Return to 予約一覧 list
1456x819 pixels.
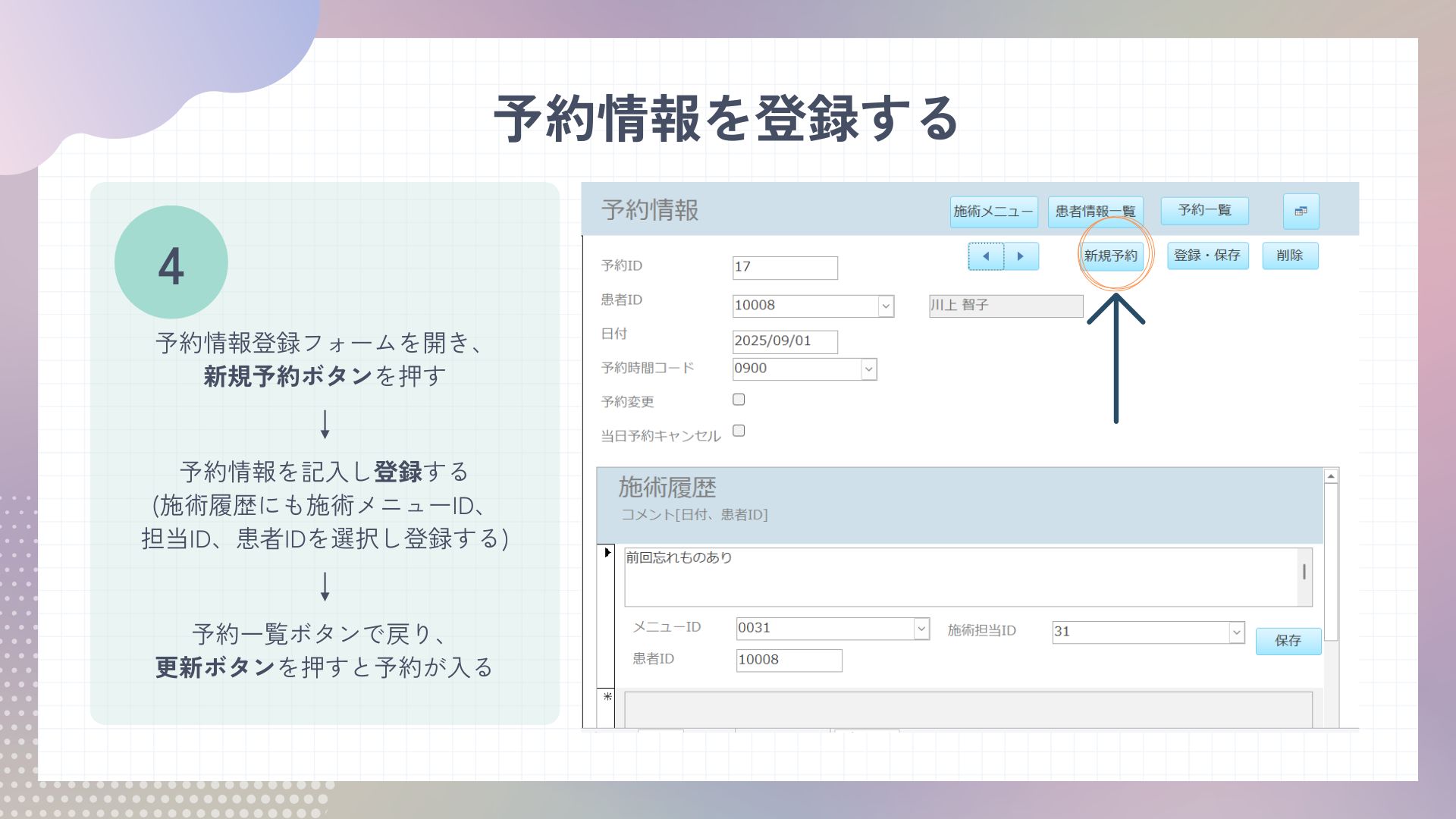click(1204, 210)
